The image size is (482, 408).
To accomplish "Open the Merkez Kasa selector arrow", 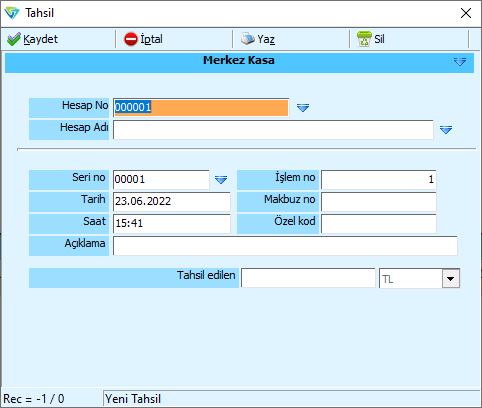I will tap(460, 61).
